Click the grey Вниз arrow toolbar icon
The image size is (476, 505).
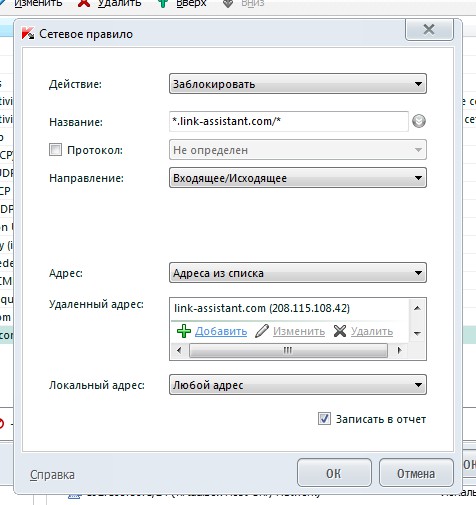228,3
